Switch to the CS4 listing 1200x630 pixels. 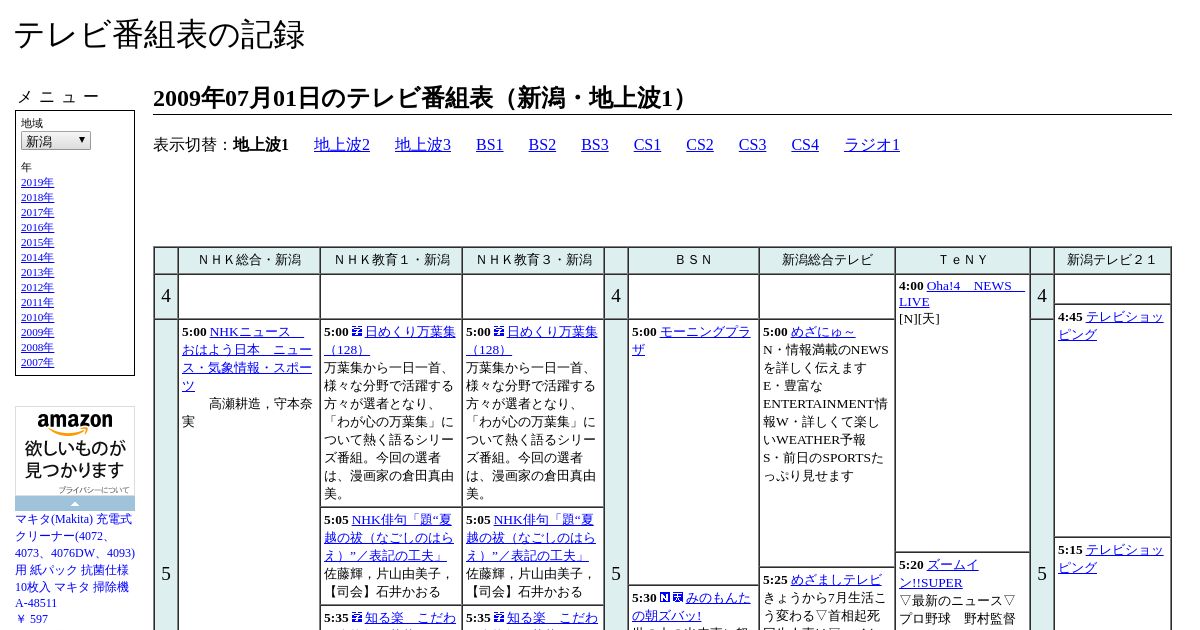(805, 145)
